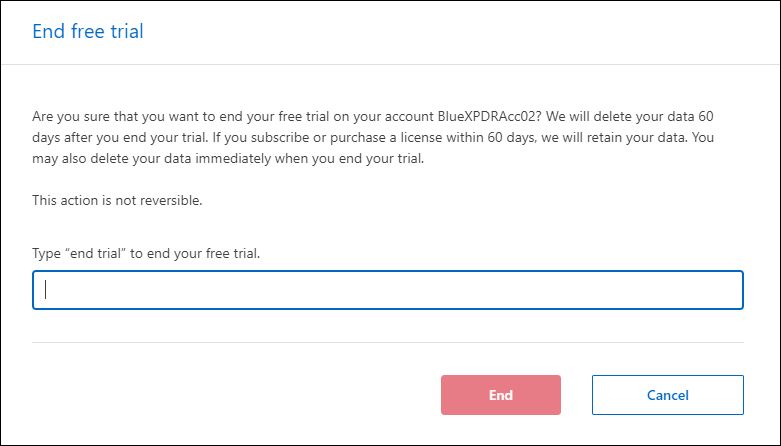Click the "End free trial" dialog title
Image resolution: width=781 pixels, height=446 pixels.
tap(88, 32)
